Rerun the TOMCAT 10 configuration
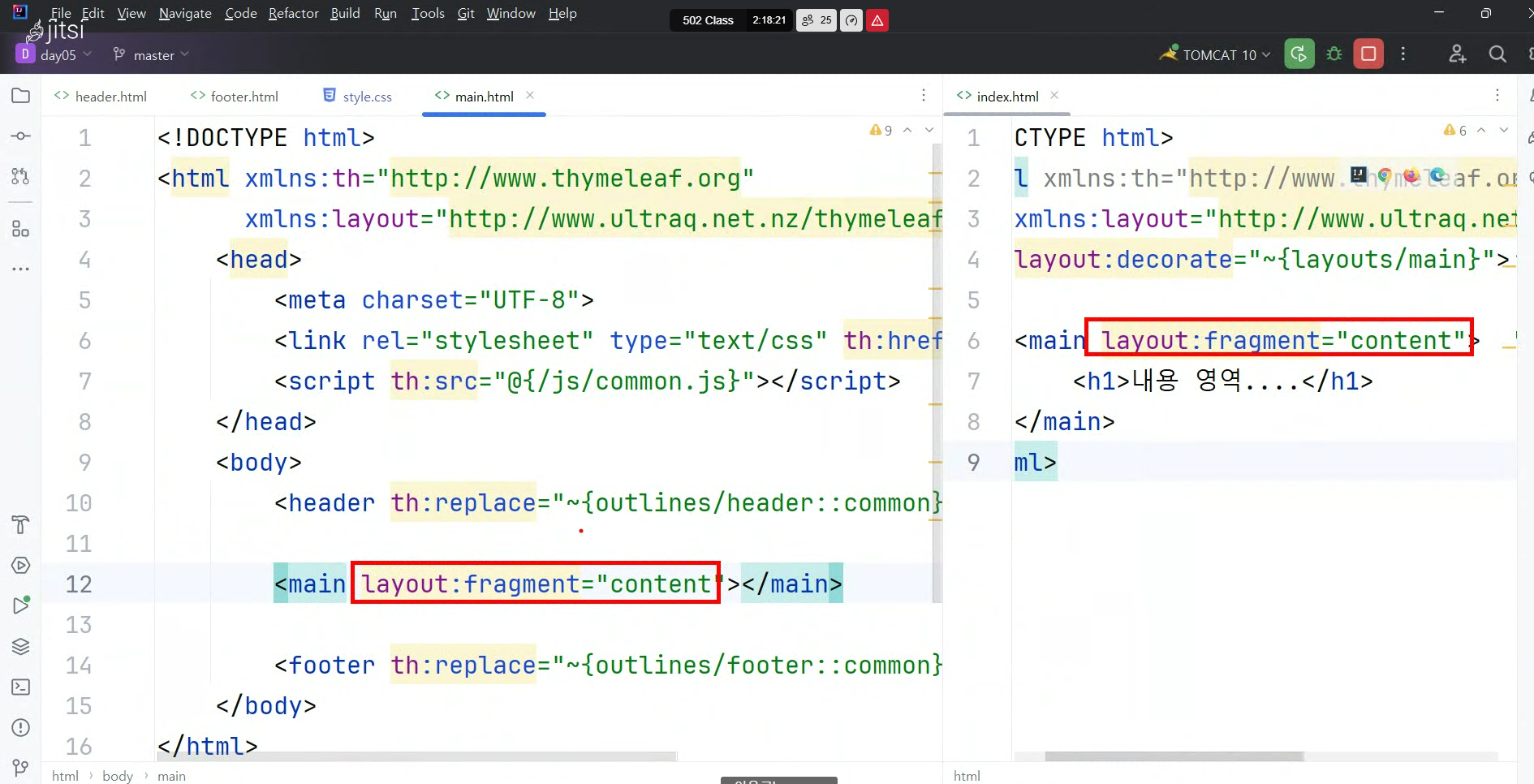 [x=1299, y=54]
